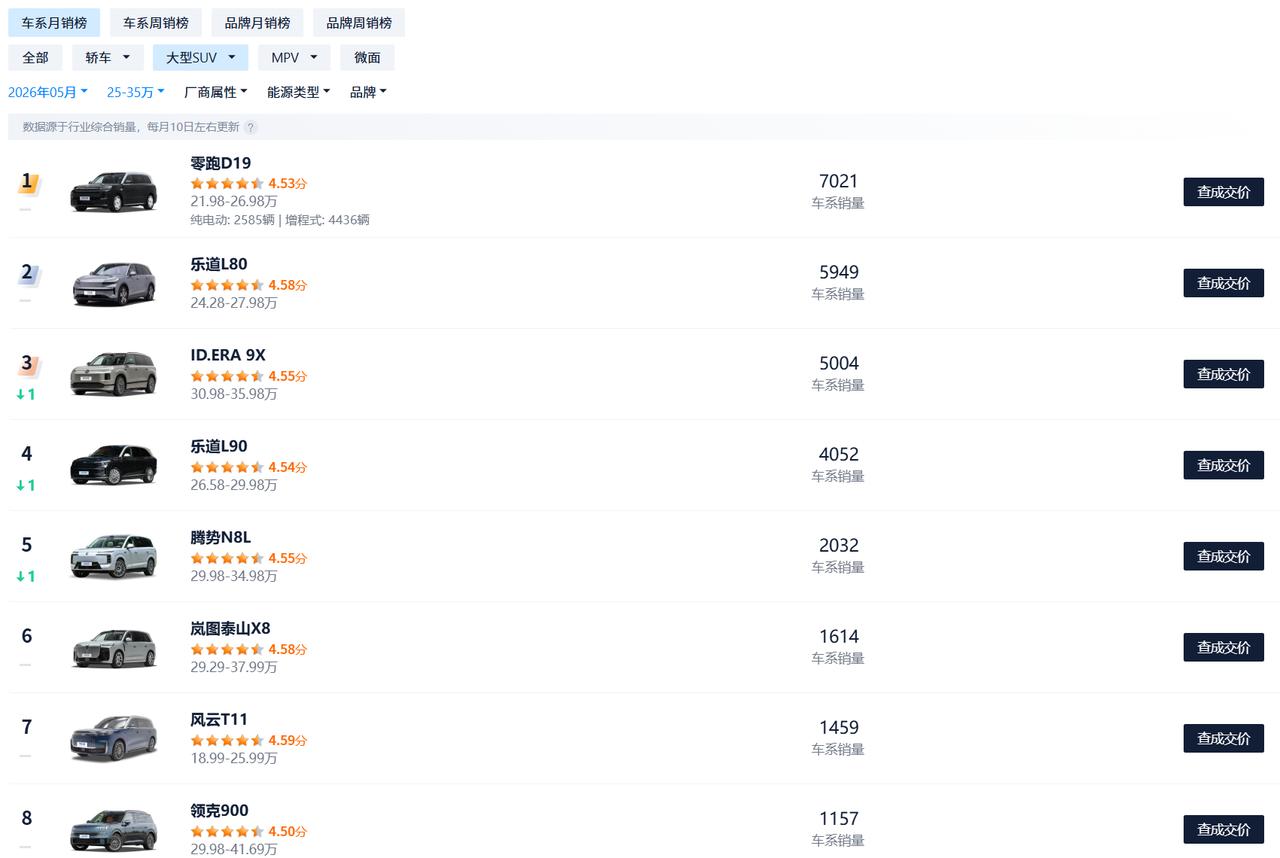Click rank 2 medal badge
This screenshot has height=858, width=1280.
tap(28, 274)
